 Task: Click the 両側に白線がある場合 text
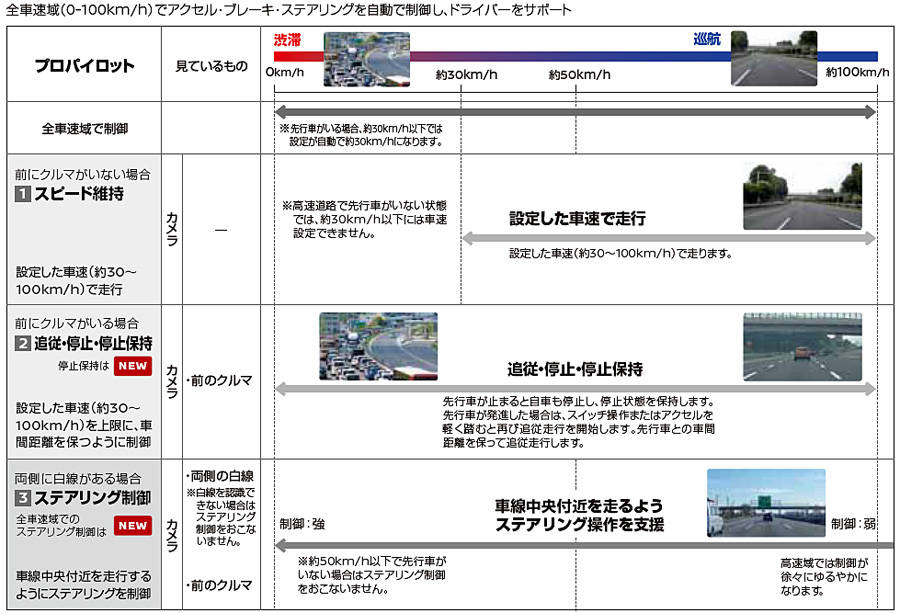coord(78,479)
